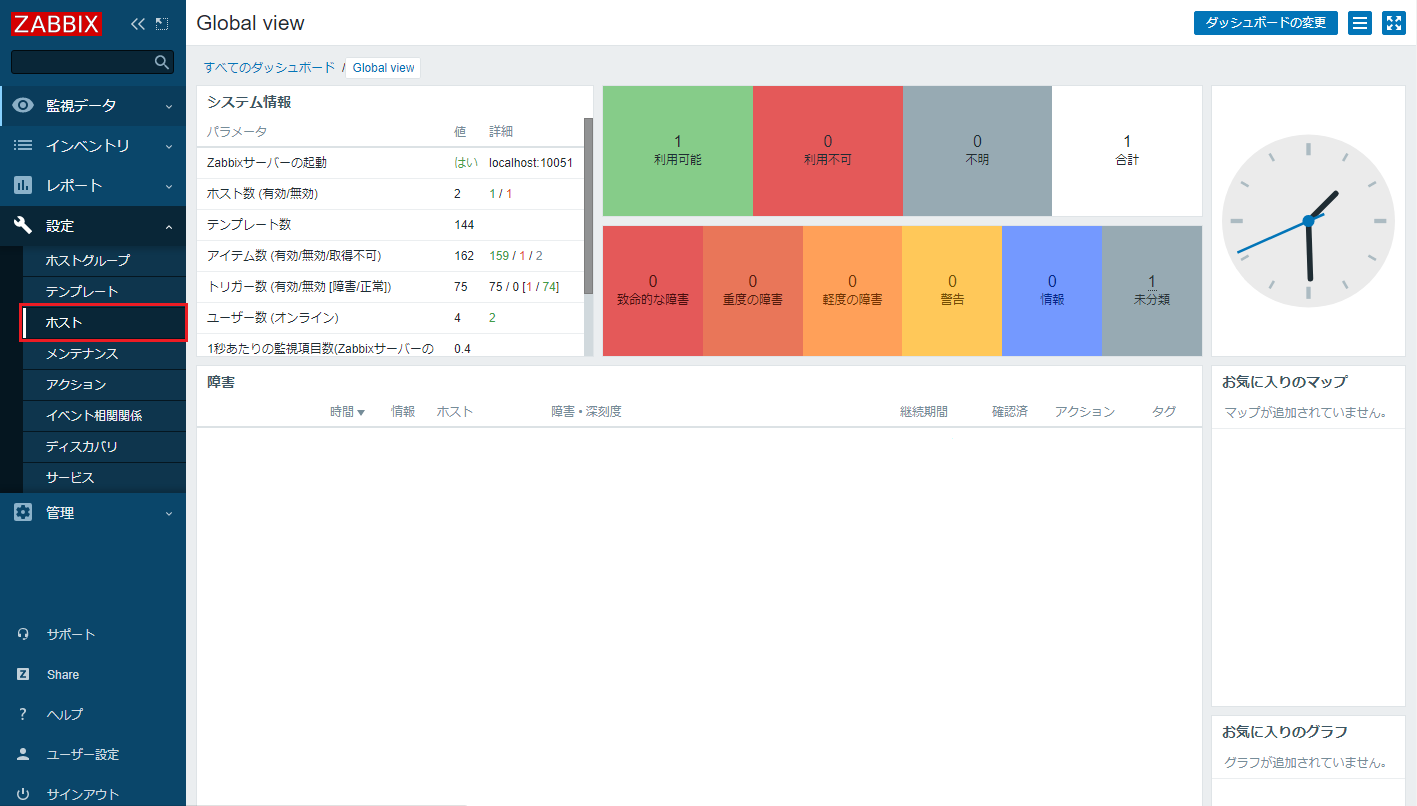Click テンプレート数 value 144
The width and height of the screenshot is (1417, 806).
pos(464,224)
